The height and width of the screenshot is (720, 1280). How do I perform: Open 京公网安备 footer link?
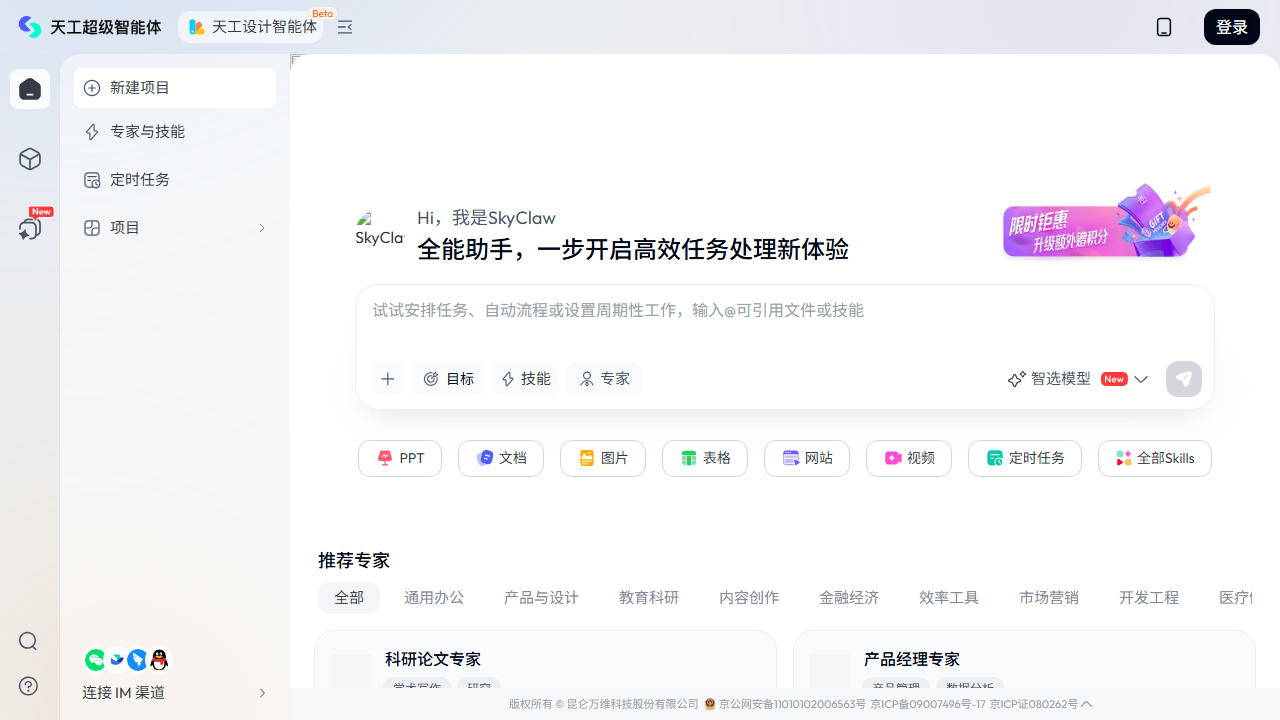pos(786,704)
